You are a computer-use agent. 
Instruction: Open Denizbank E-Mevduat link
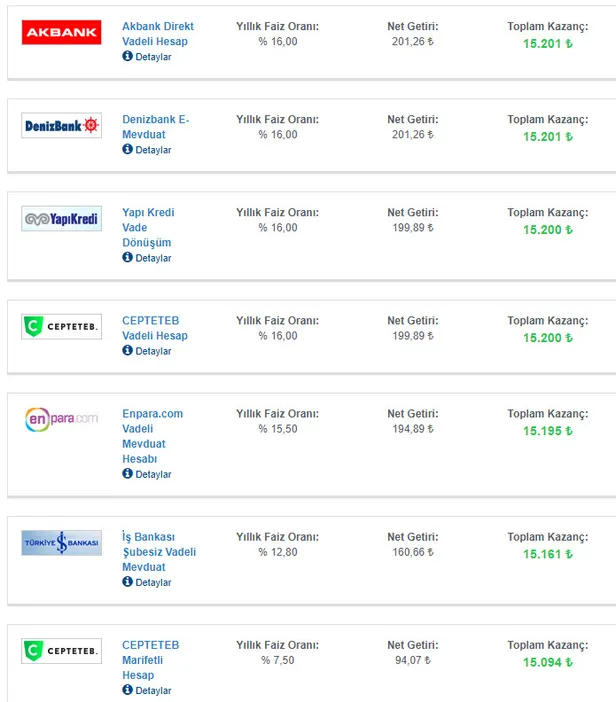(155, 126)
